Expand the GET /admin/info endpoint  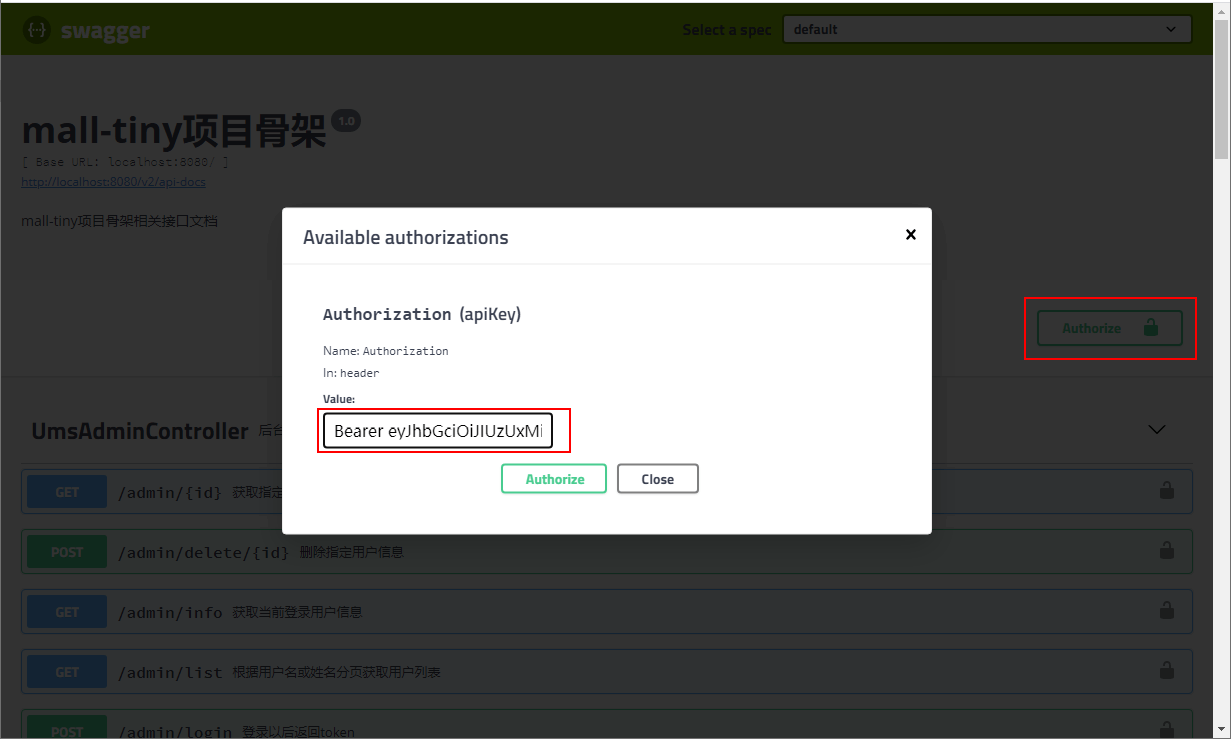point(607,611)
